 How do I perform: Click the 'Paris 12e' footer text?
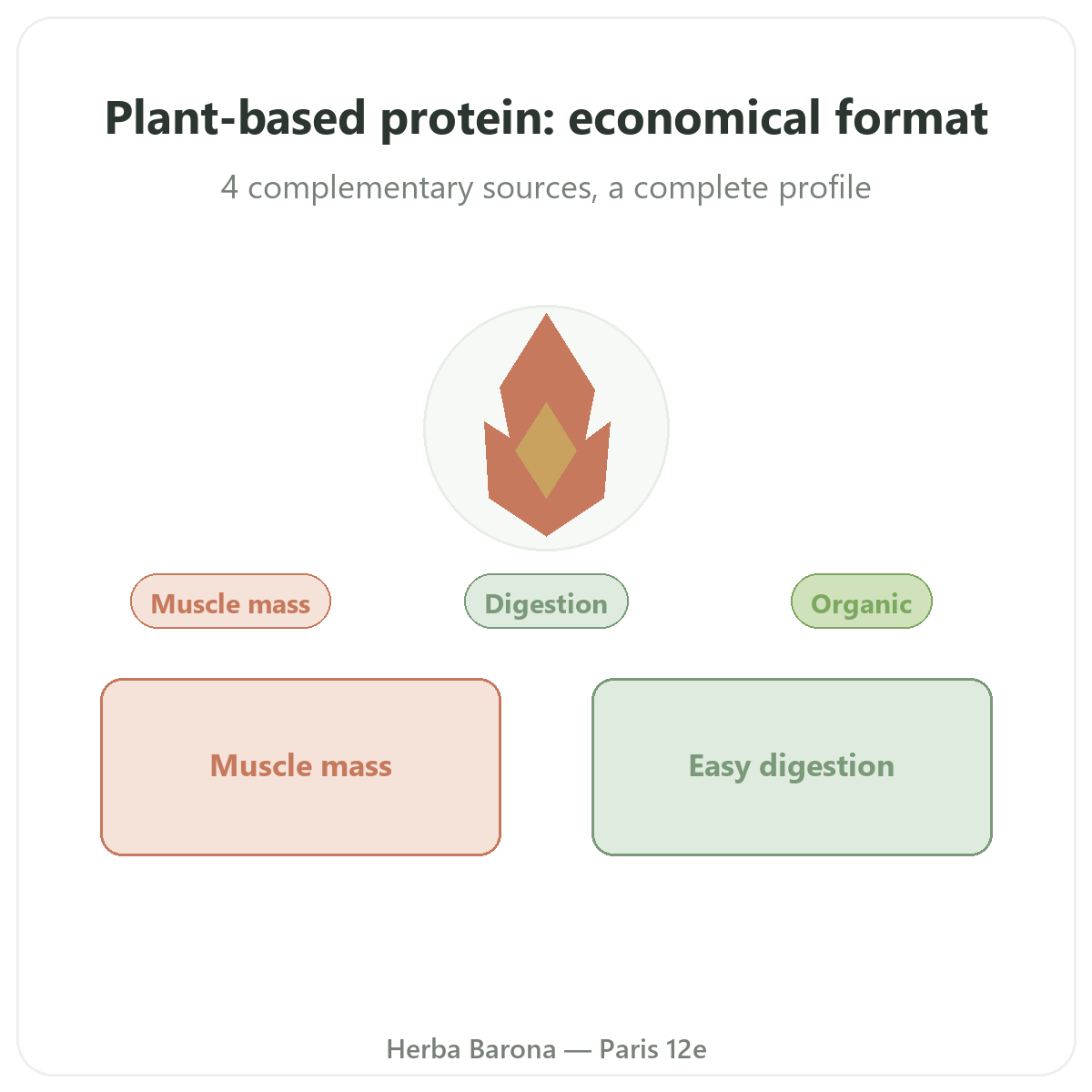click(x=652, y=1049)
